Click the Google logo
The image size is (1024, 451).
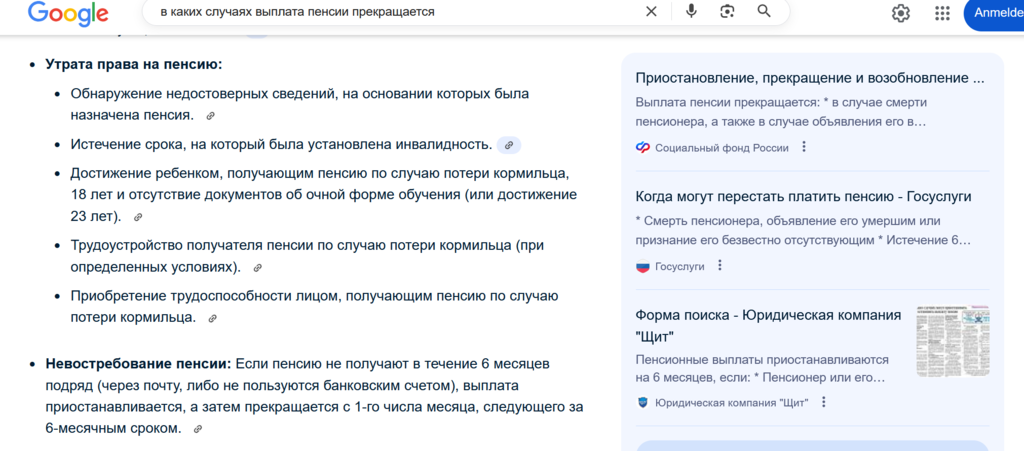(x=68, y=13)
